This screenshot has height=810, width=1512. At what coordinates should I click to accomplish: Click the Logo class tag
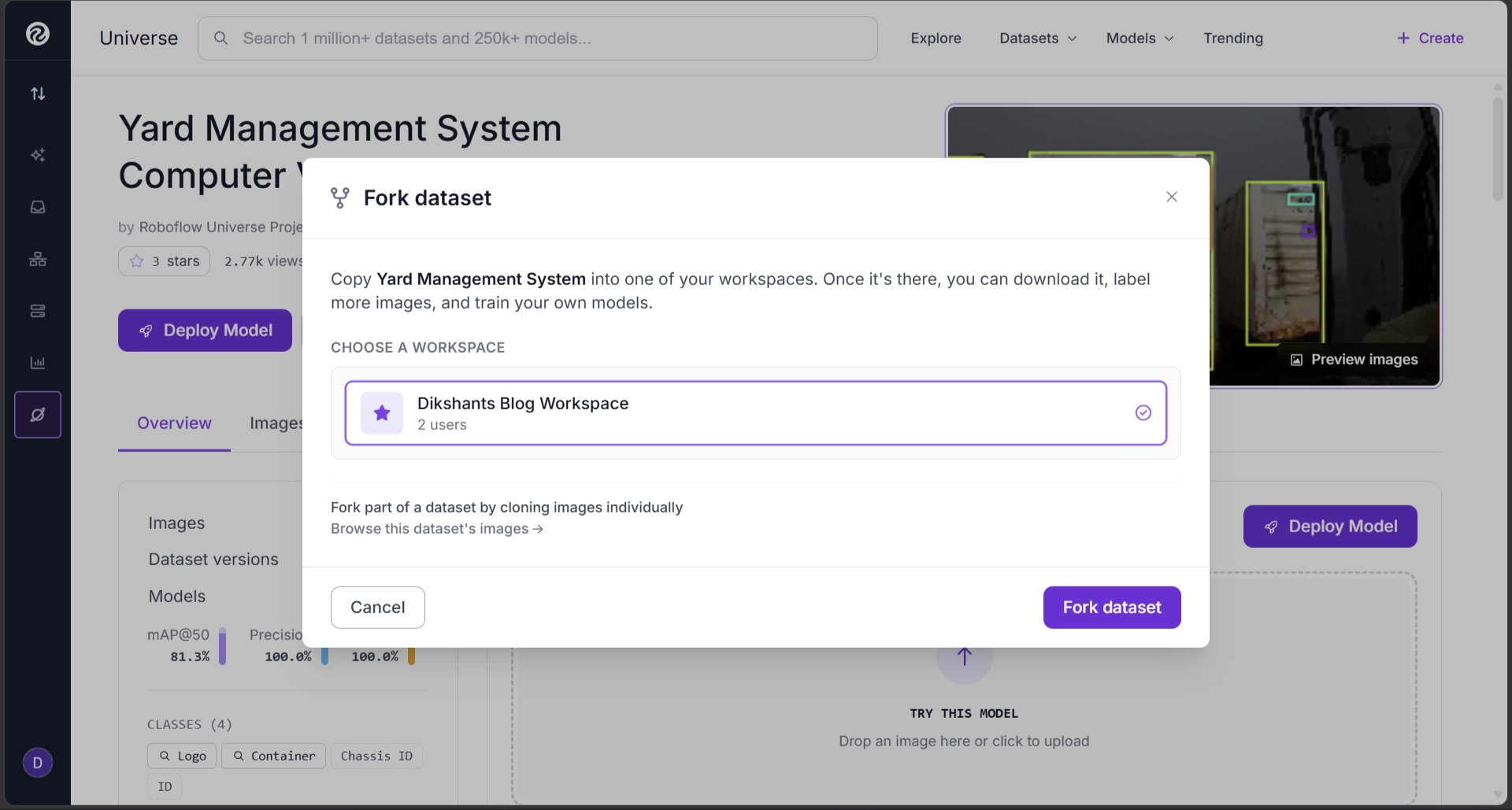pyautogui.click(x=182, y=756)
